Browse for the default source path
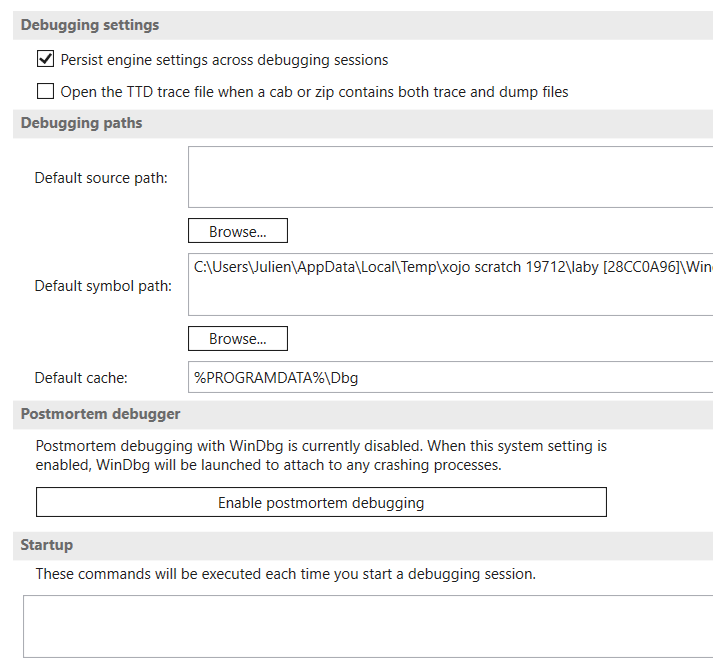Screen dimensions: 713x663 238,231
